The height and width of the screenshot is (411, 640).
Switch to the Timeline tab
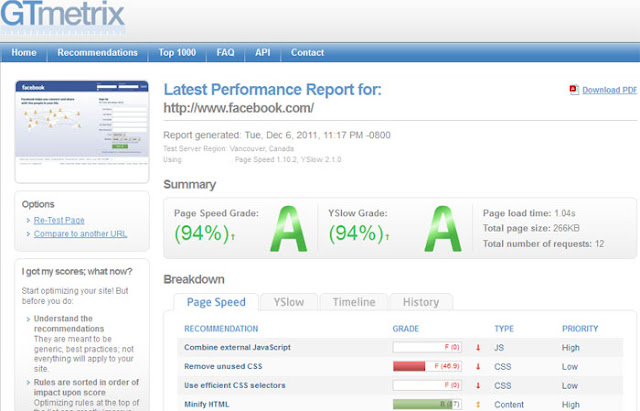pyautogui.click(x=354, y=302)
